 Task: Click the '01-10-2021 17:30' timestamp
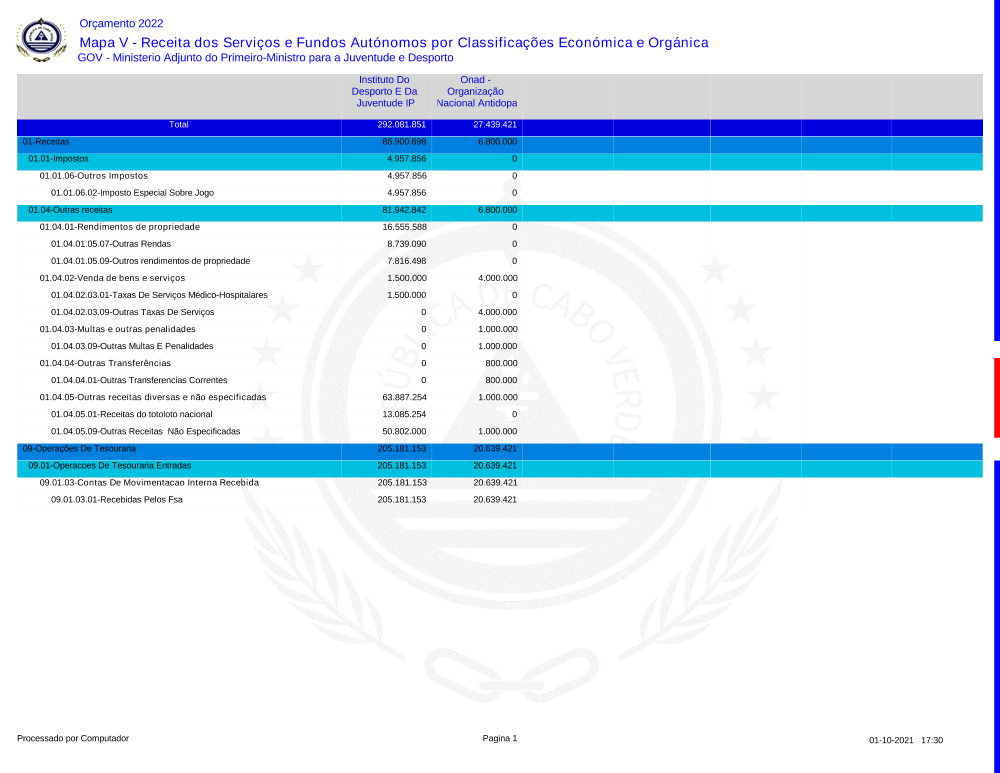coord(905,740)
